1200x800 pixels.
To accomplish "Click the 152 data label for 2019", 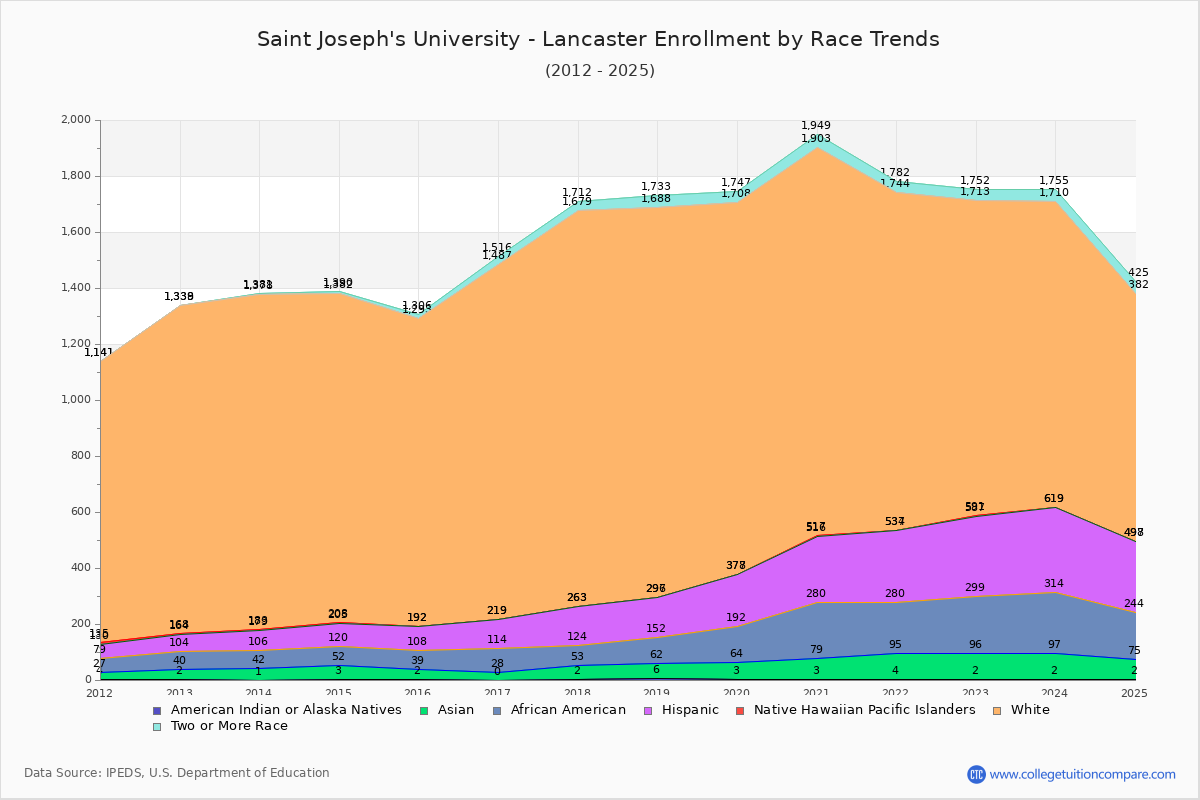I will pyautogui.click(x=656, y=629).
